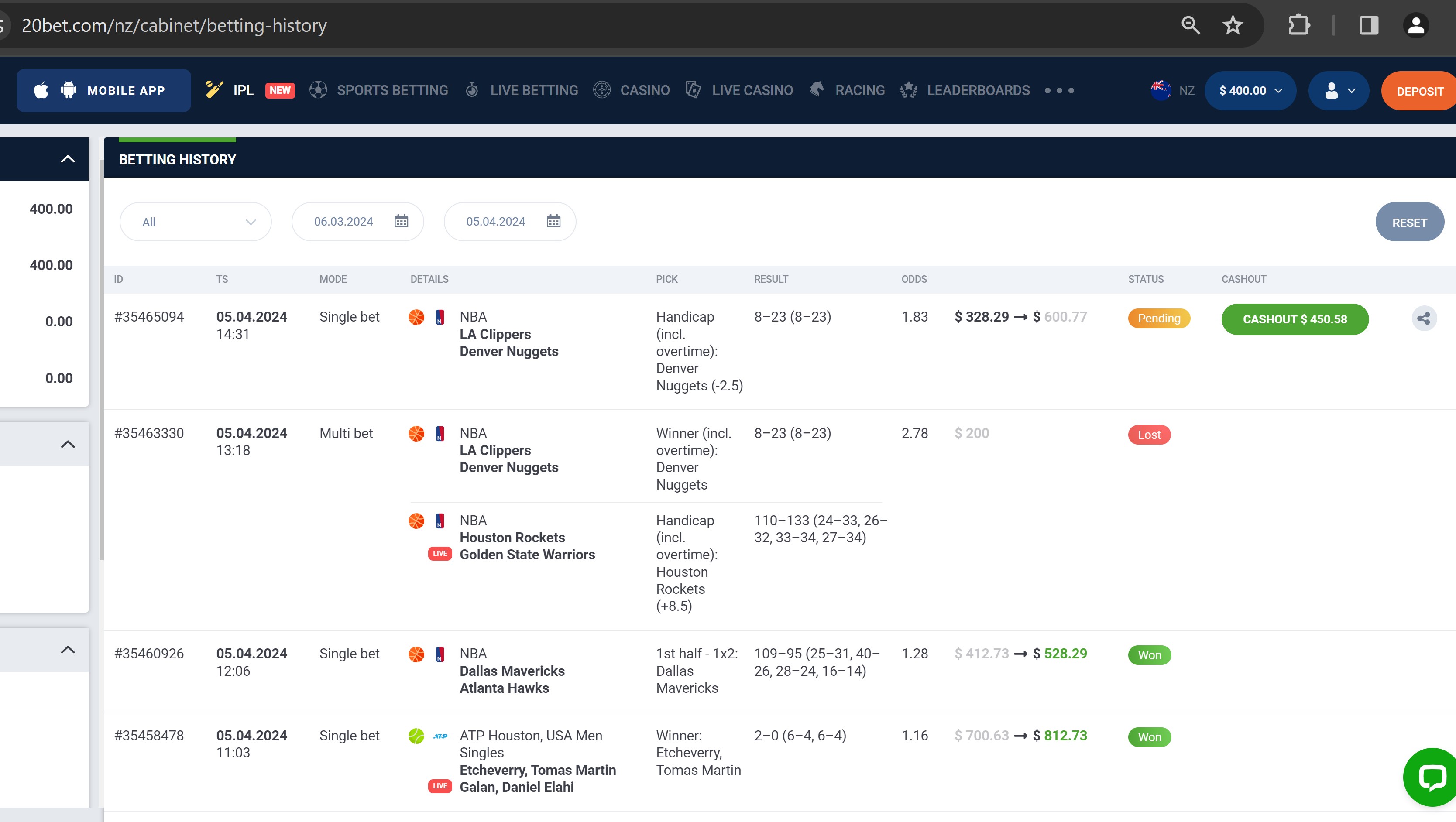
Task: Open the live chat bubble
Action: (1431, 777)
